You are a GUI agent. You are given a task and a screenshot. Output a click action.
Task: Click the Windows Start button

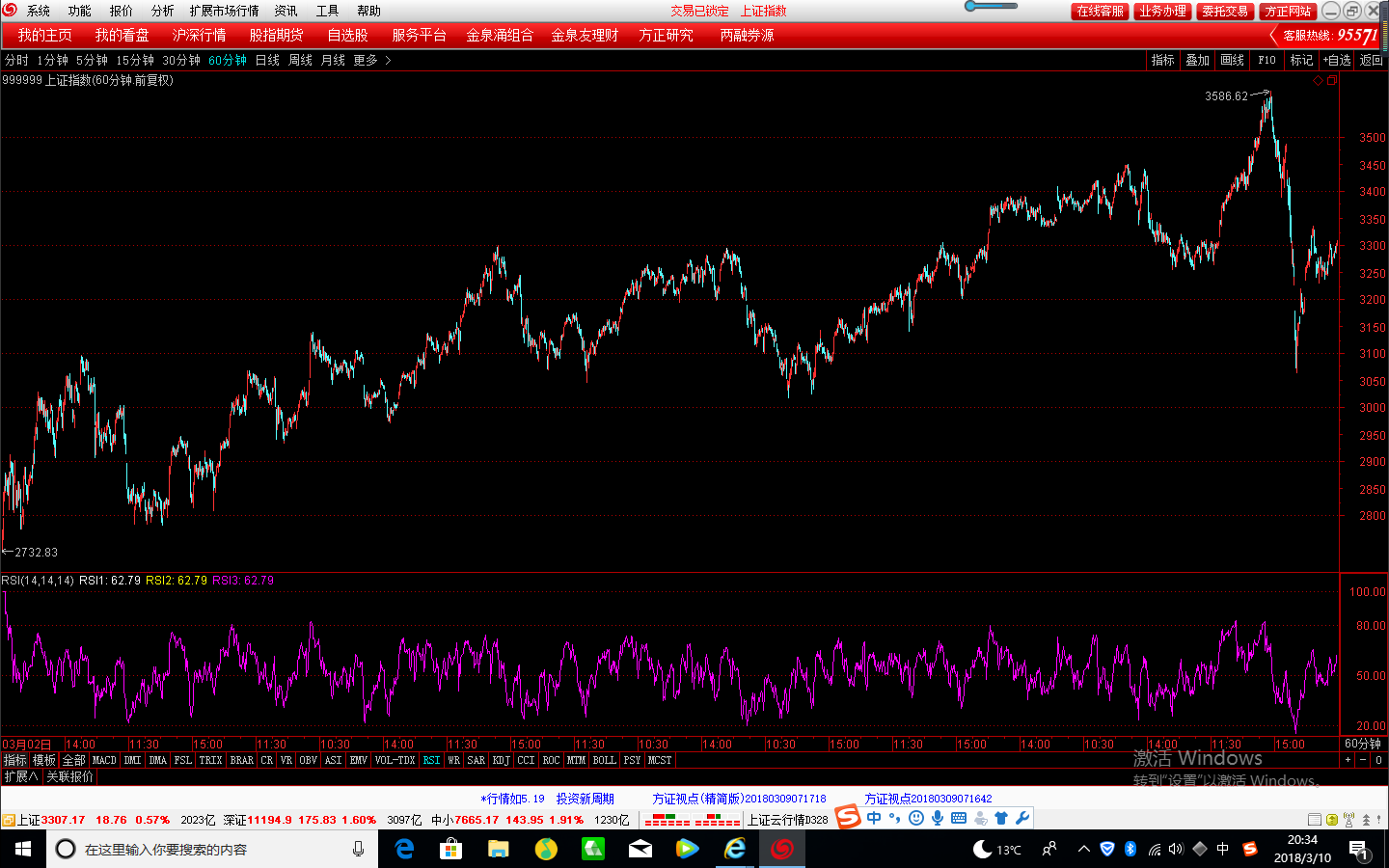(x=23, y=849)
